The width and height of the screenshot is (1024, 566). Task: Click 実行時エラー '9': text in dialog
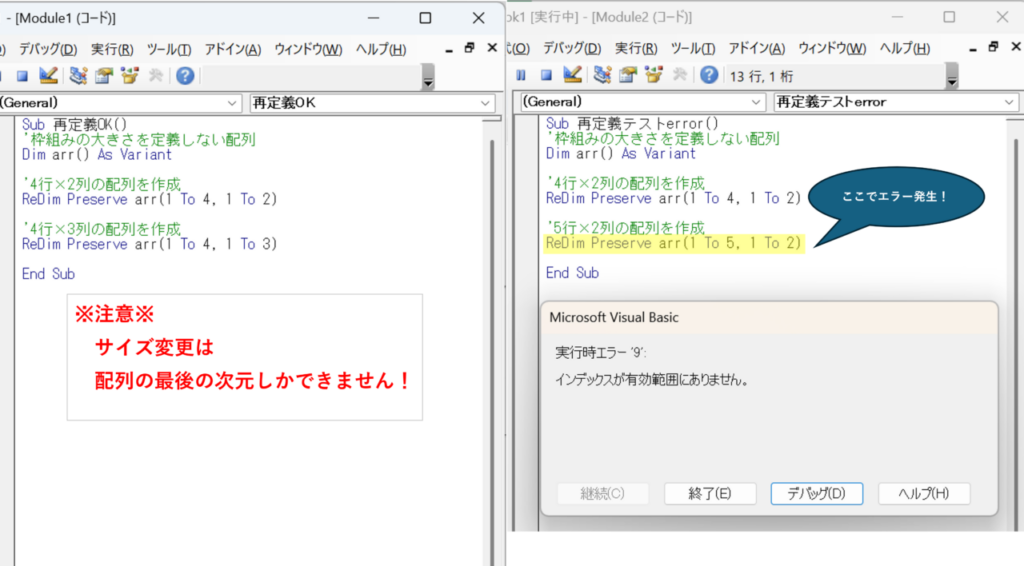tap(601, 353)
